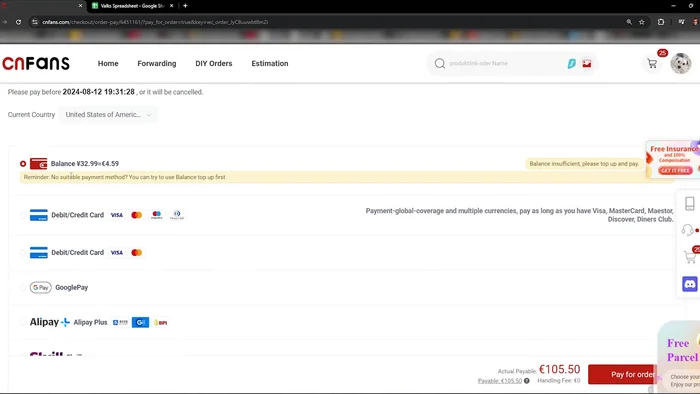700x394 pixels.
Task: Go to DIY Orders
Action: tap(213, 63)
